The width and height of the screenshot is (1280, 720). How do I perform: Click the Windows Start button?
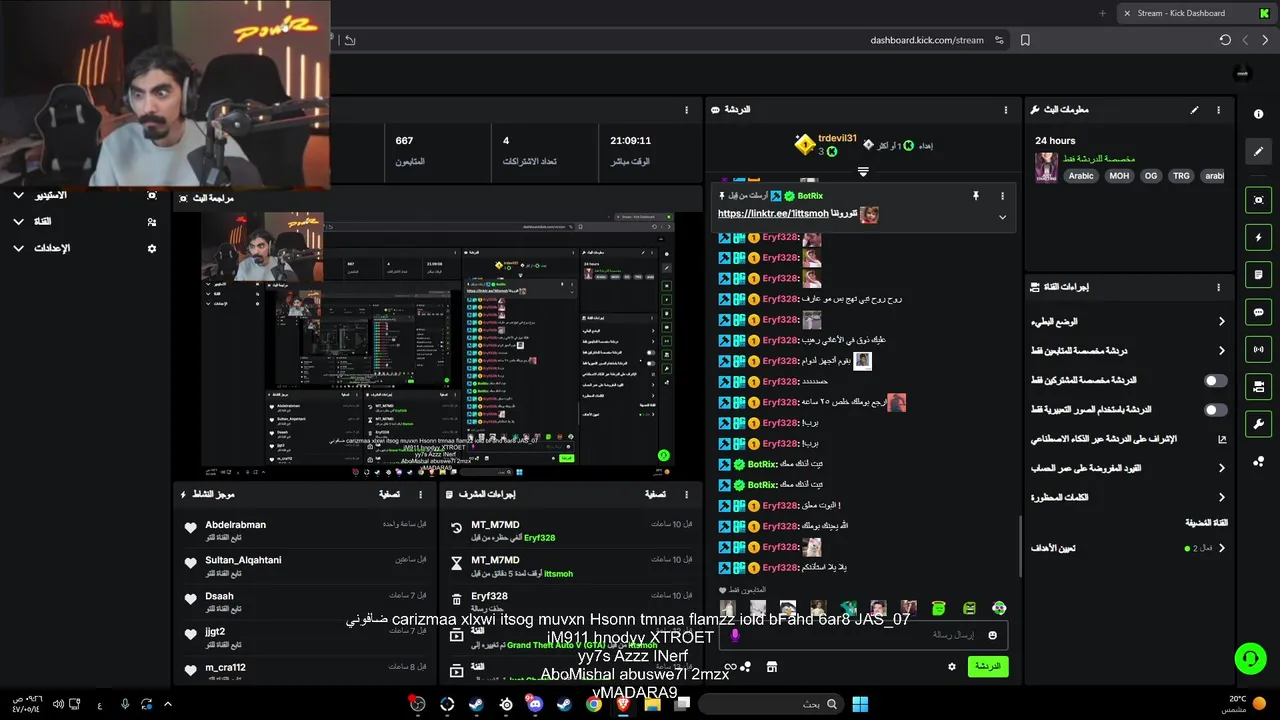[x=860, y=704]
